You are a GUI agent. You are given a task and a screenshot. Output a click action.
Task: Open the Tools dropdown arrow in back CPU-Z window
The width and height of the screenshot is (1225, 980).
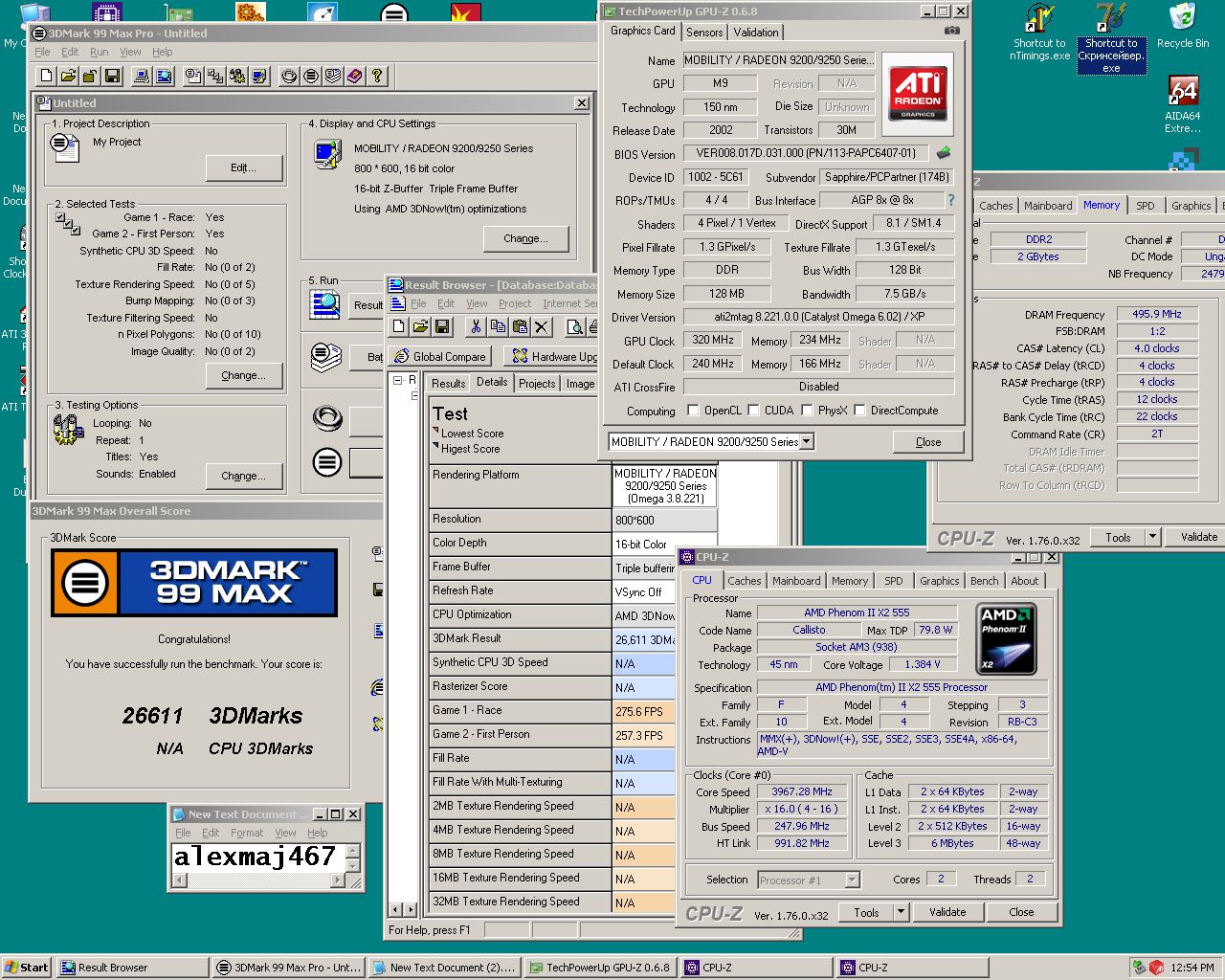[x=1152, y=537]
